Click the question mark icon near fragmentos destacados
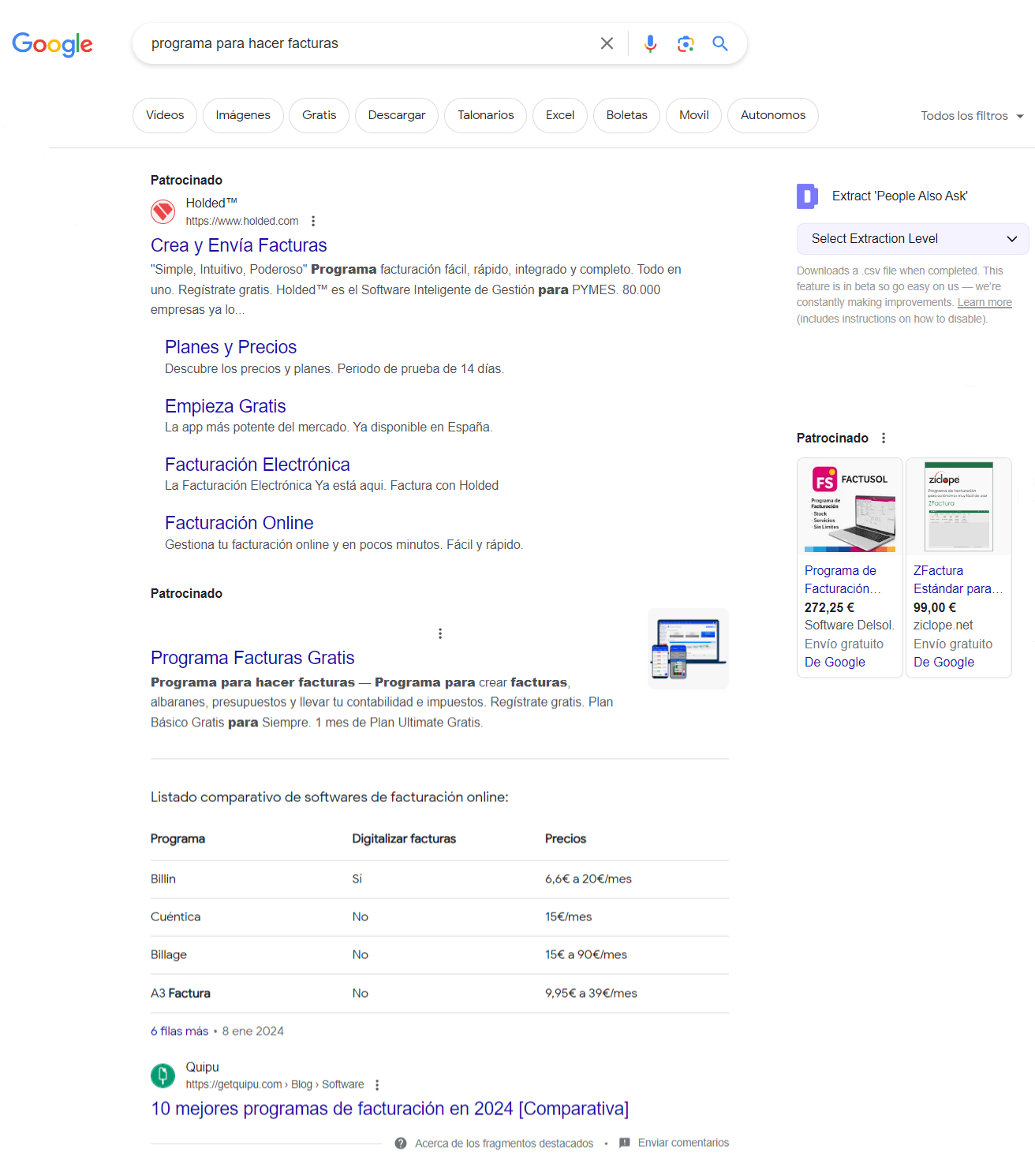The height and width of the screenshot is (1176, 1035). pyautogui.click(x=401, y=1143)
